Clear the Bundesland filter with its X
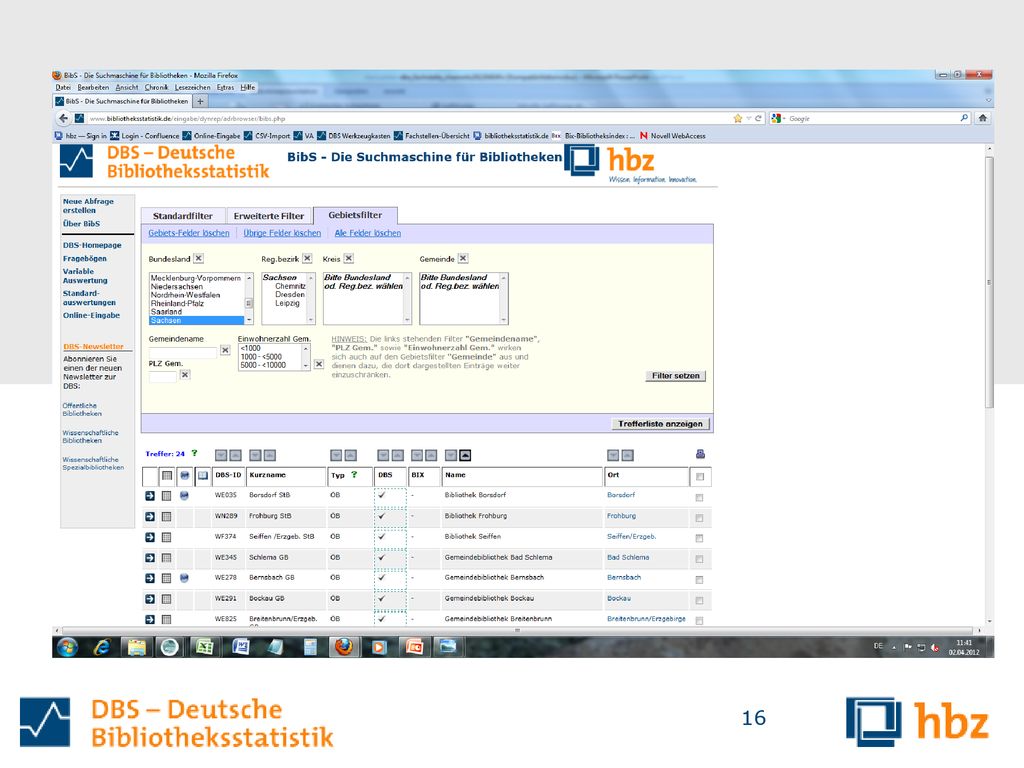Screen dimensions: 1024x768 (x=199, y=259)
